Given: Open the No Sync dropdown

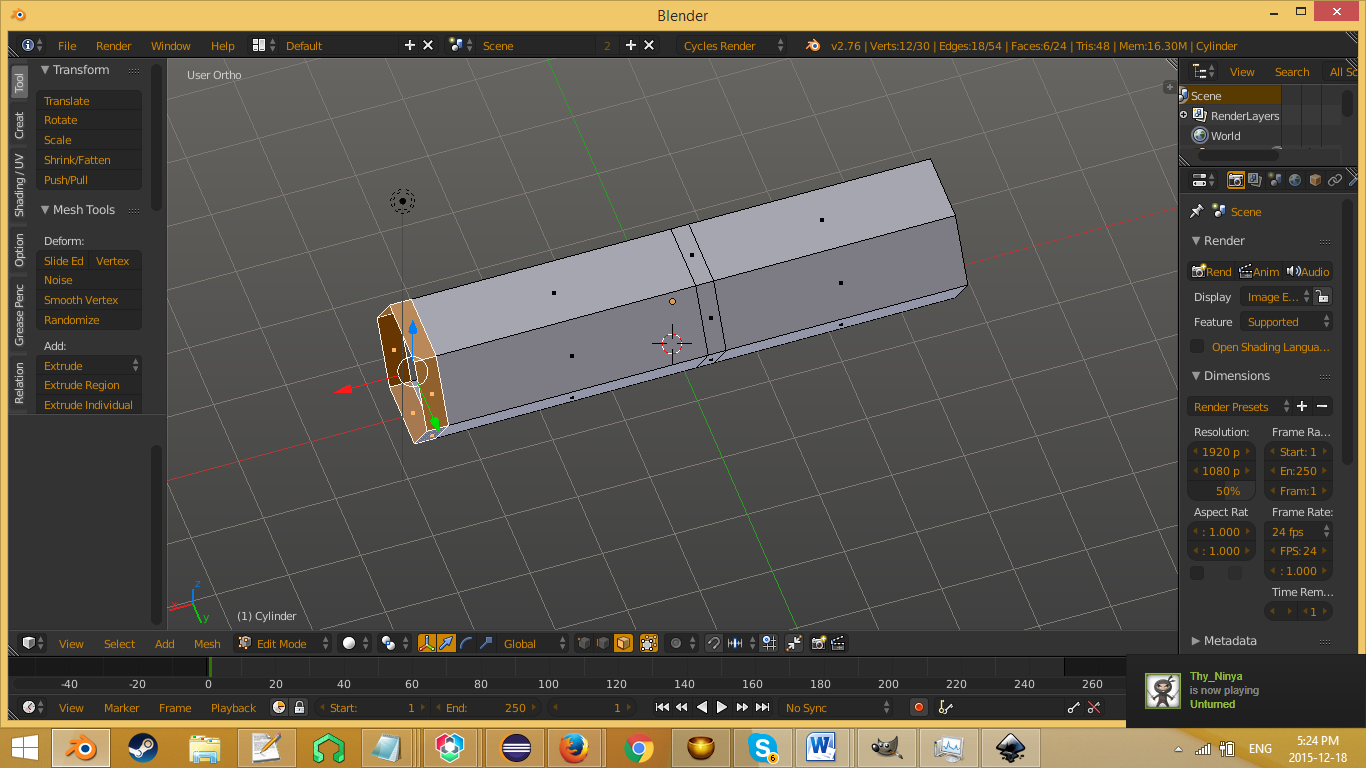Looking at the screenshot, I should click(x=837, y=707).
